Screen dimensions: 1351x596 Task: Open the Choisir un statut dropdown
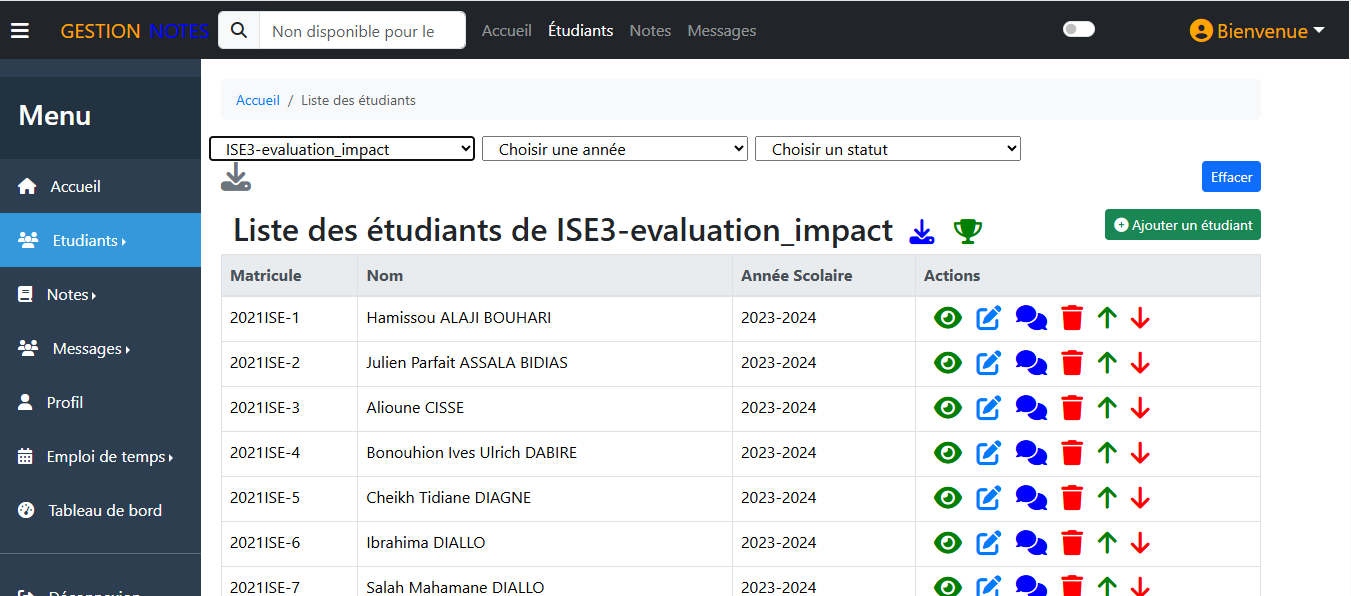pyautogui.click(x=887, y=148)
